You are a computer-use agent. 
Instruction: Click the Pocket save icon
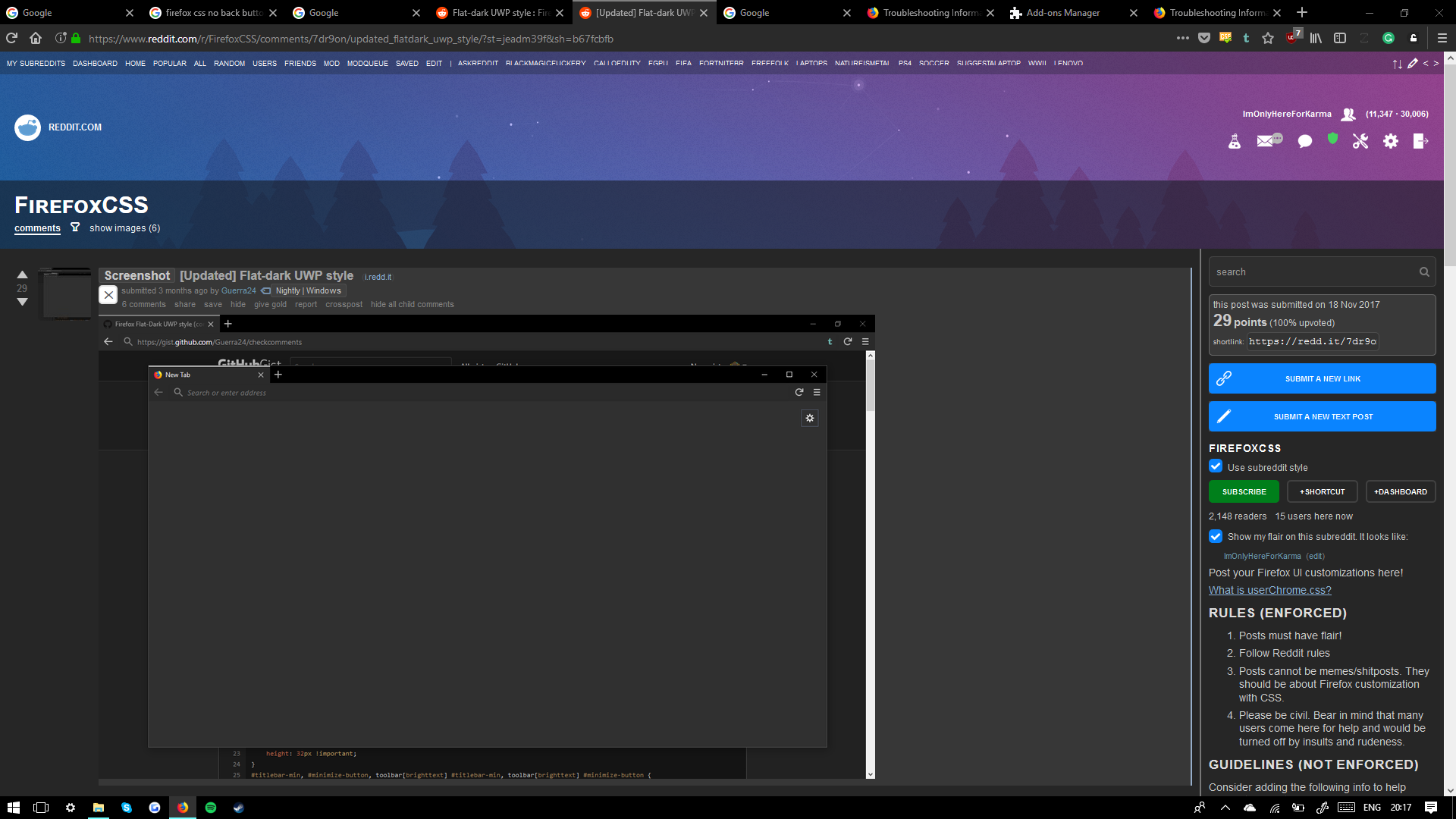(x=1204, y=38)
